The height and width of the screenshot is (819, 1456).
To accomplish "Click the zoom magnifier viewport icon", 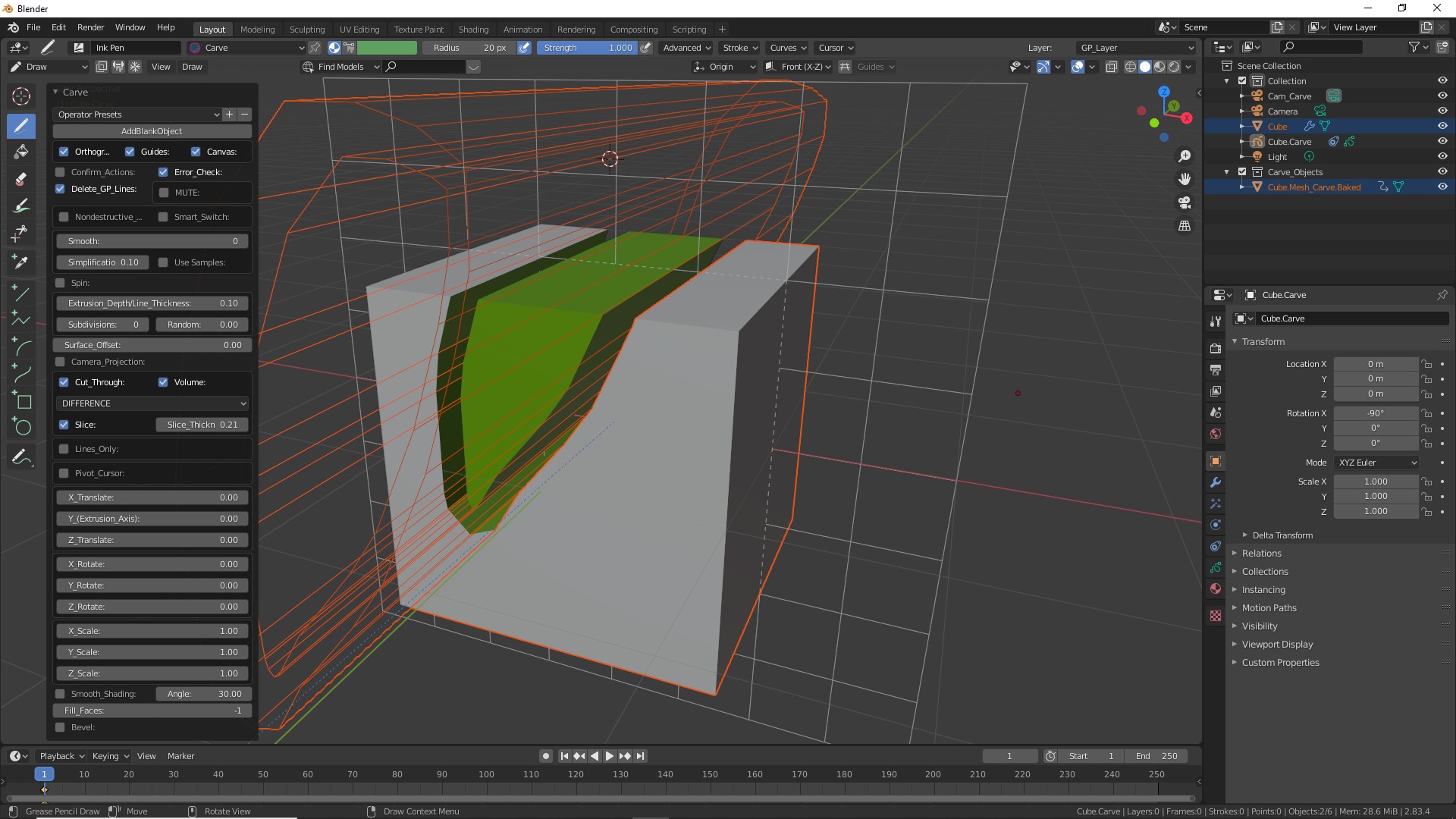I will click(1185, 156).
